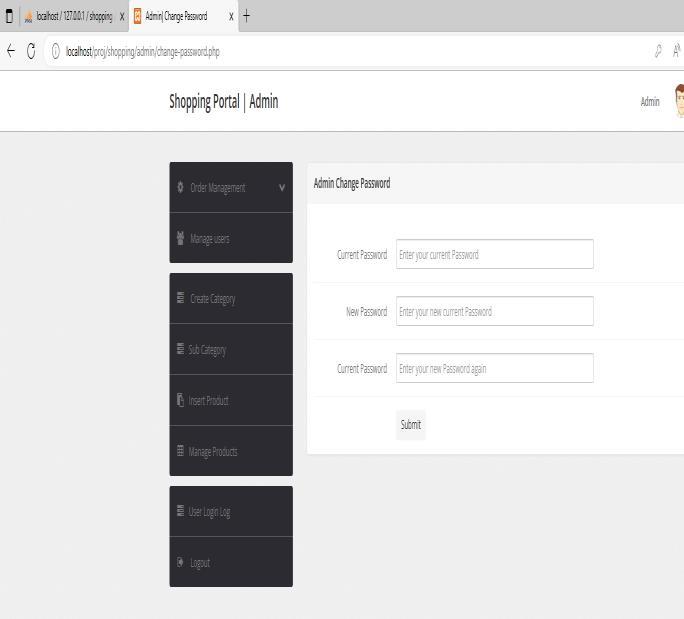Click the Logout sign-out icon
The width and height of the screenshot is (684, 619).
[180, 562]
